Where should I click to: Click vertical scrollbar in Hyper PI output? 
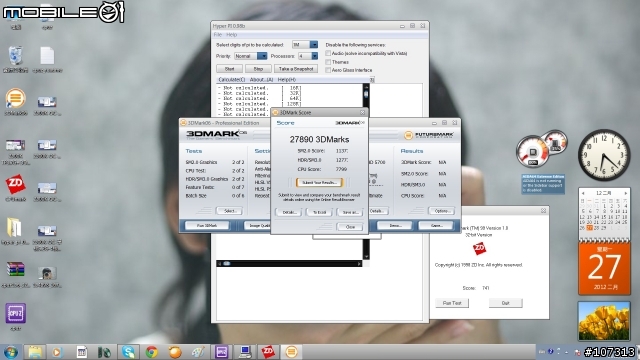coord(366,171)
